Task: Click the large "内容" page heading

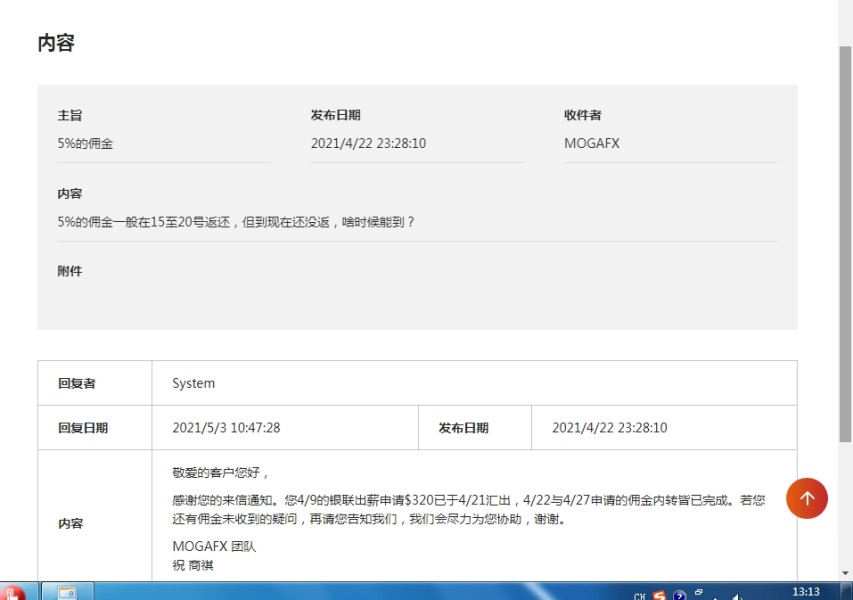Action: 56,43
